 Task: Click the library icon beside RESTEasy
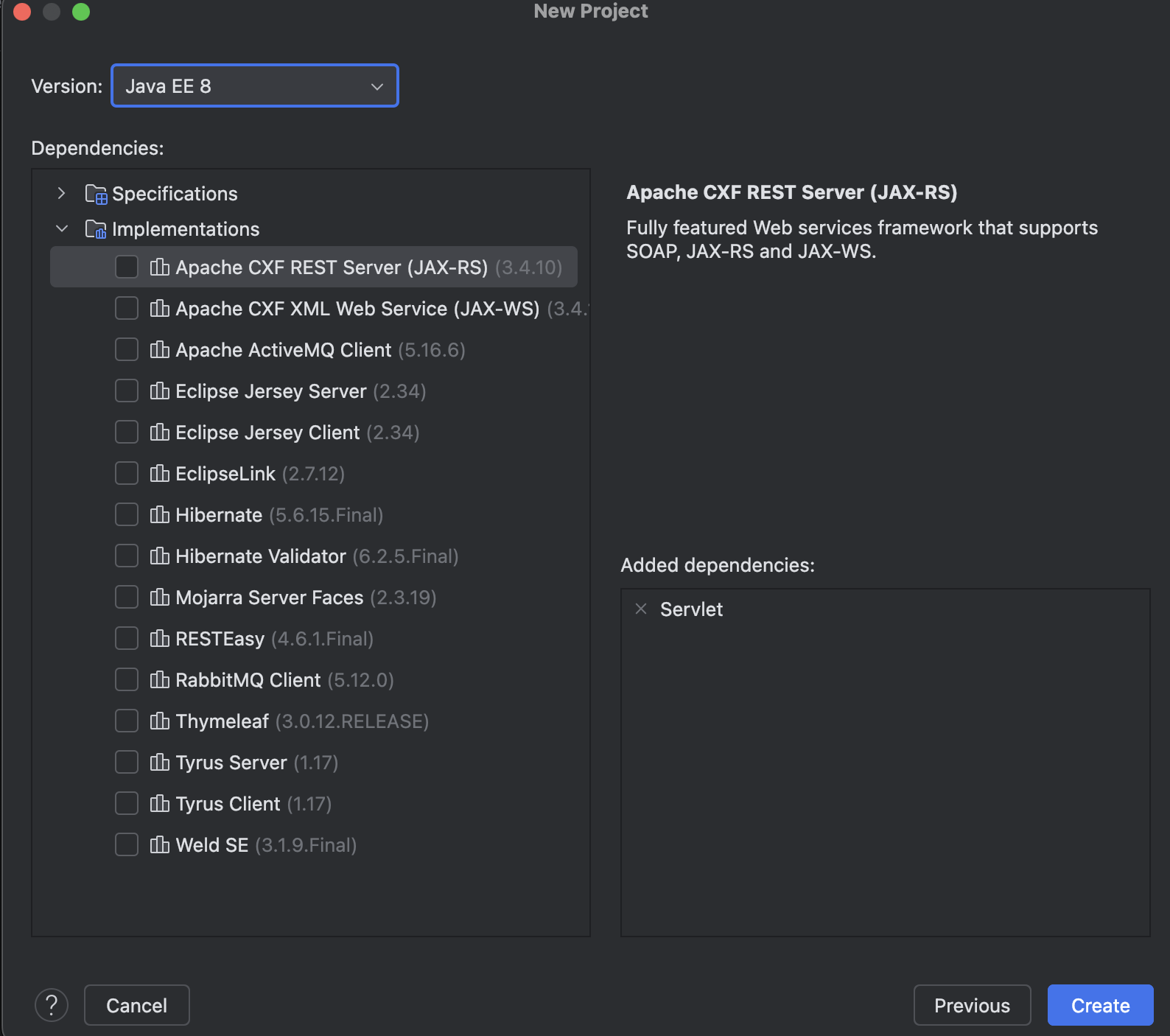[x=160, y=638]
